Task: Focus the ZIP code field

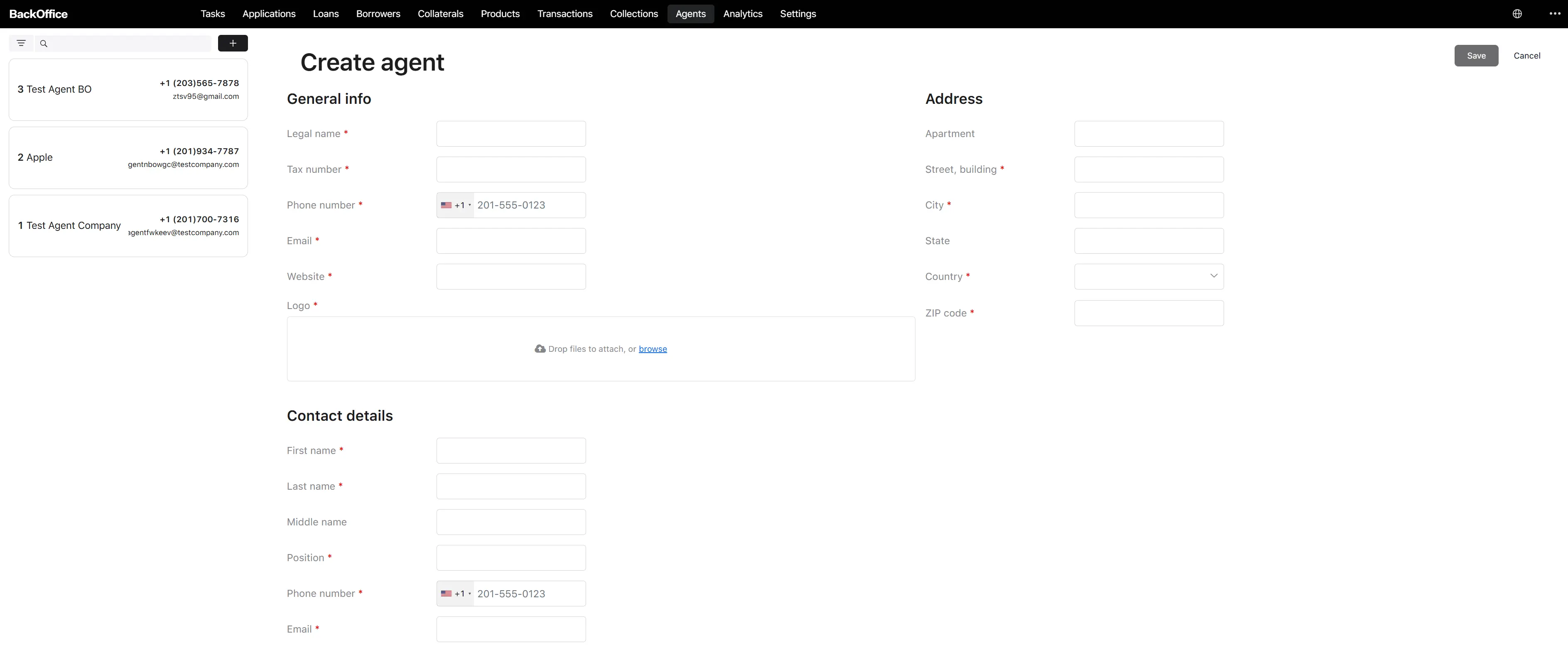Action: 1148,313
